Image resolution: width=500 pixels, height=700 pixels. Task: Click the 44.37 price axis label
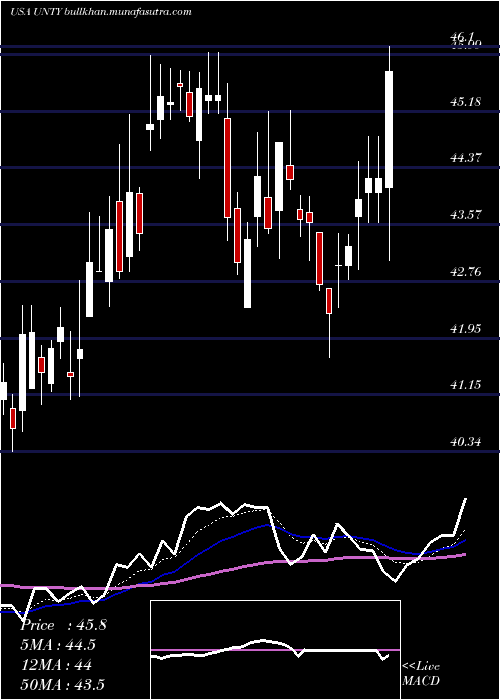[466, 158]
